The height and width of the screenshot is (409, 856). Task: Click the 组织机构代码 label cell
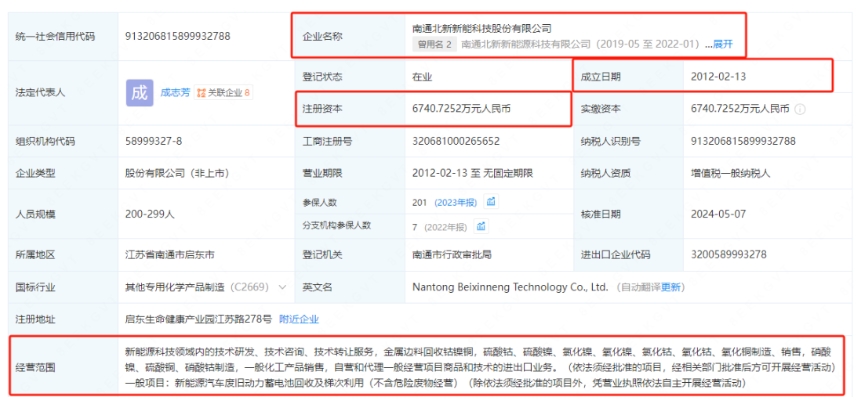point(63,141)
